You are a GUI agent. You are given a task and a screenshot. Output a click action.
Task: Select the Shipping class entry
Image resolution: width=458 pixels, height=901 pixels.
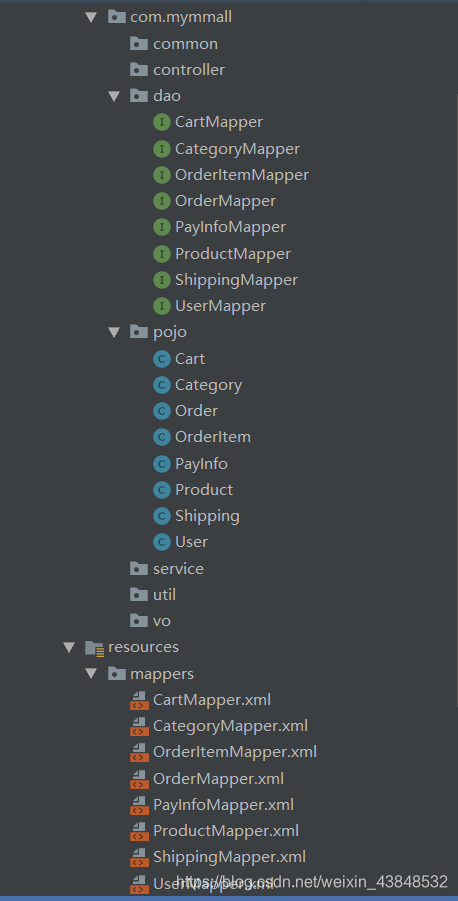207,516
